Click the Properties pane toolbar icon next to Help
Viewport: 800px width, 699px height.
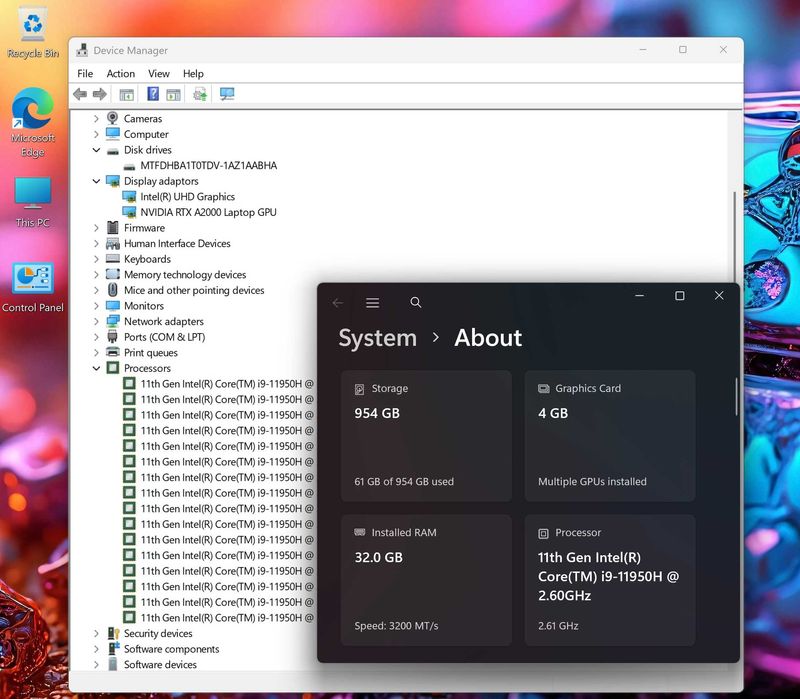tap(173, 94)
